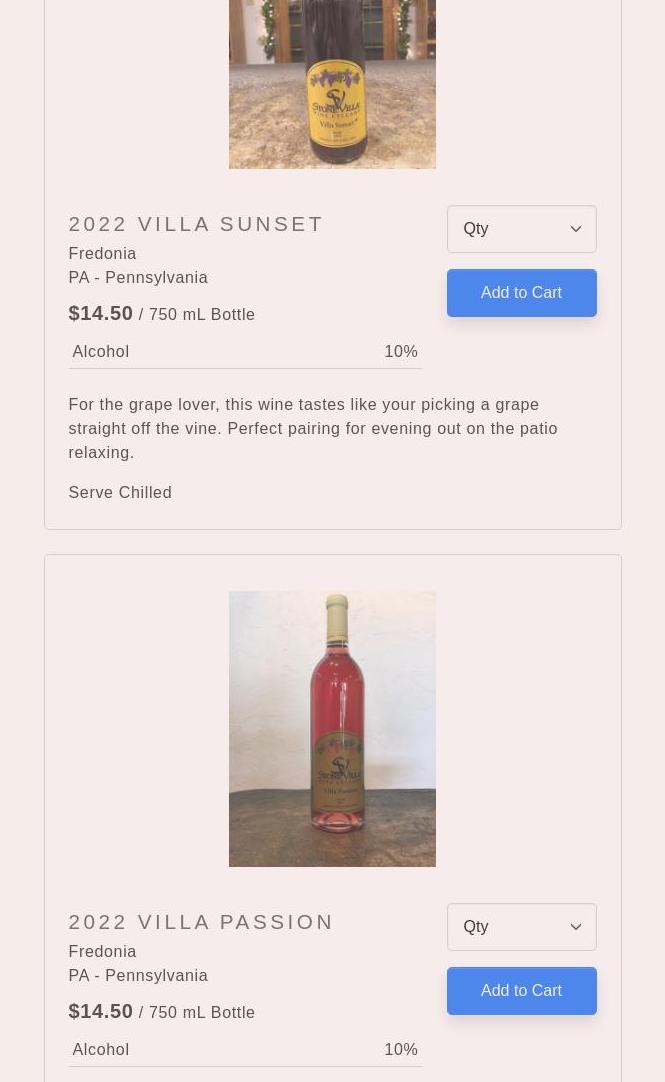
Task: Click the $14.50 price of Villa Sunset
Action: [101, 313]
